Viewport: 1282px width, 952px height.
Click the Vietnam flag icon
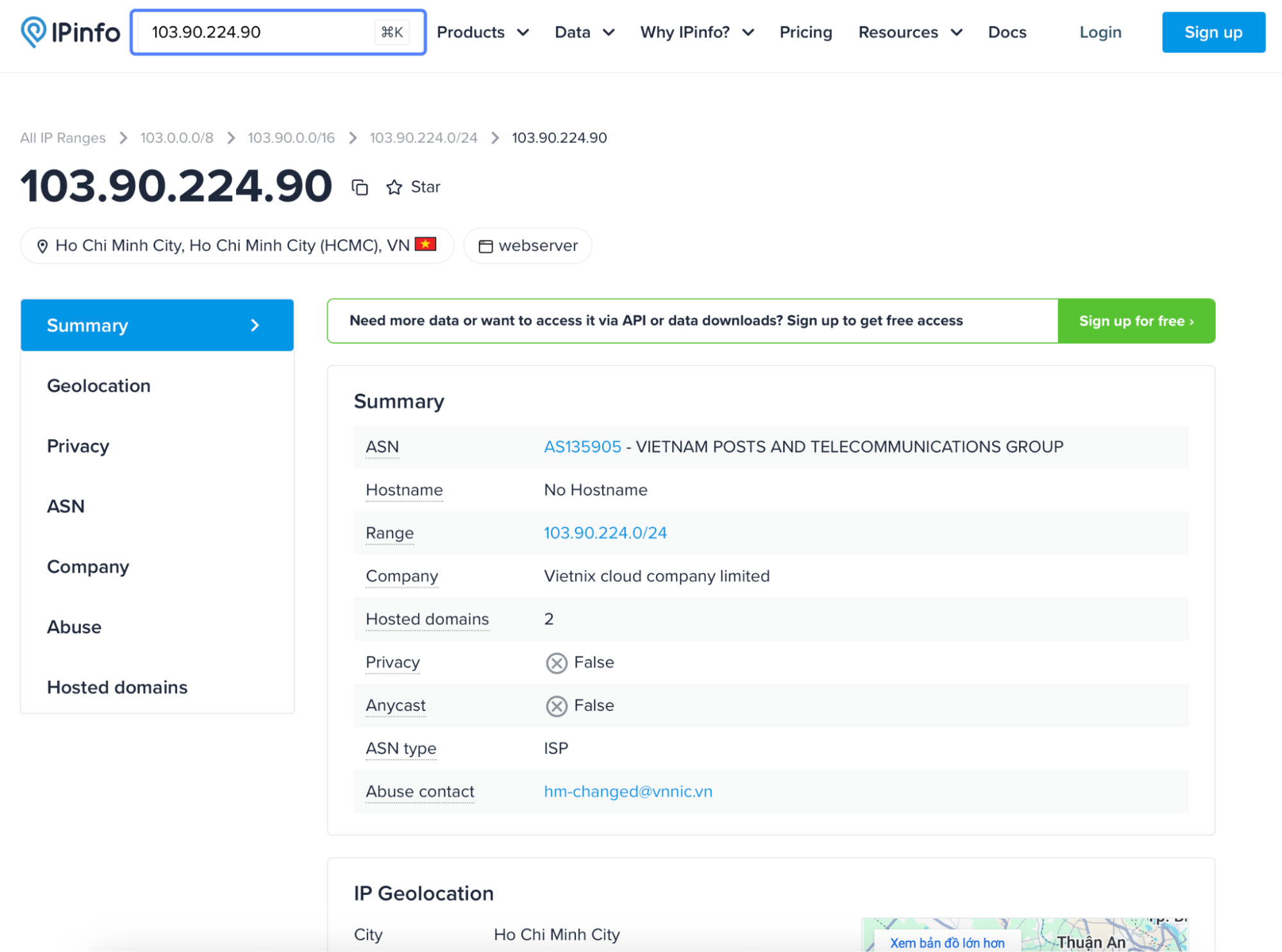pos(425,244)
